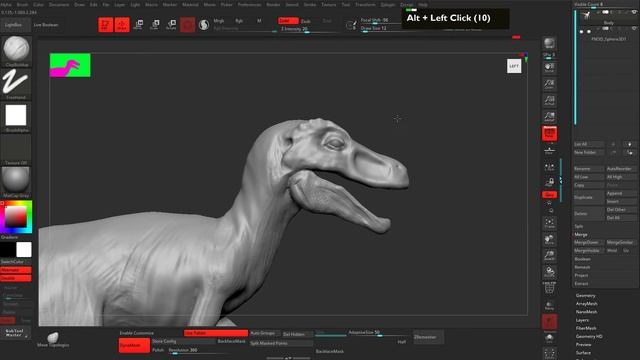Click the Sculptris Pro round icon
The image size is (640, 360).
point(204,25)
